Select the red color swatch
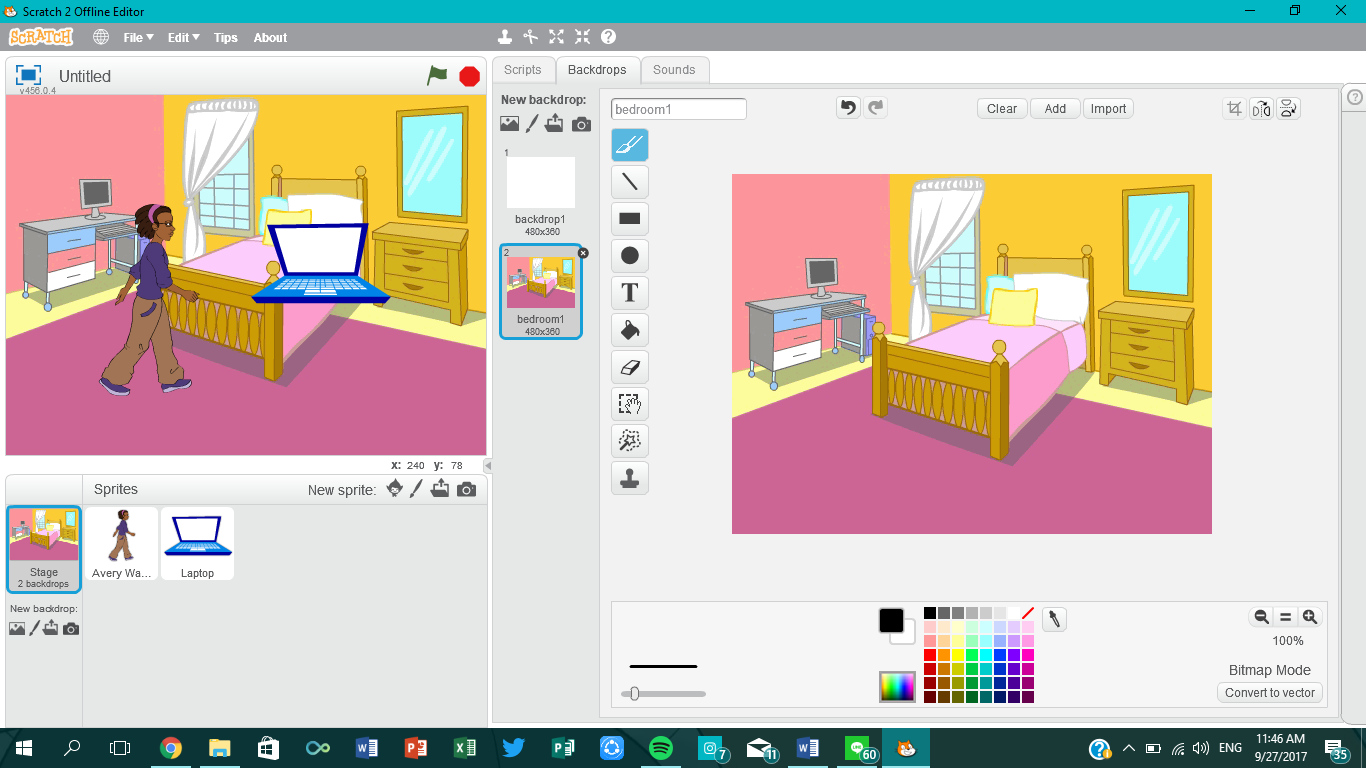The image size is (1366, 768). pyautogui.click(x=930, y=654)
